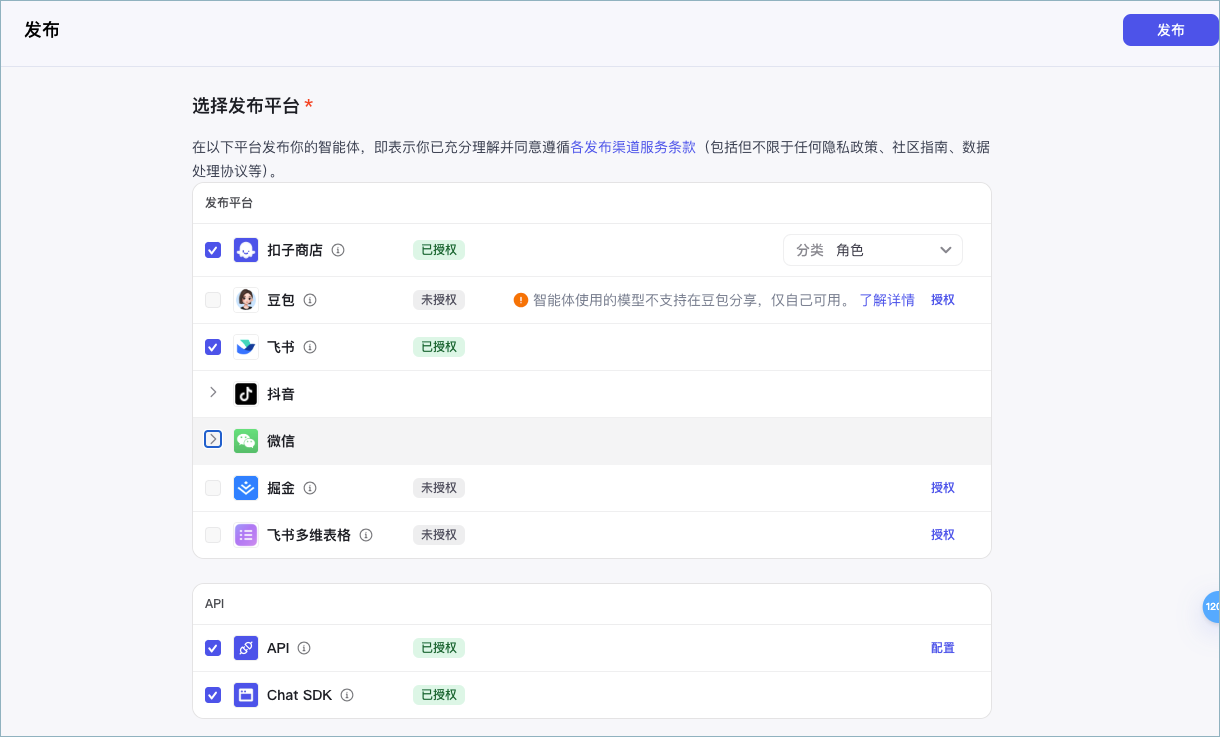Uncheck the 扣子商店 checkbox
Screen dimensions: 1220x737
tap(213, 250)
